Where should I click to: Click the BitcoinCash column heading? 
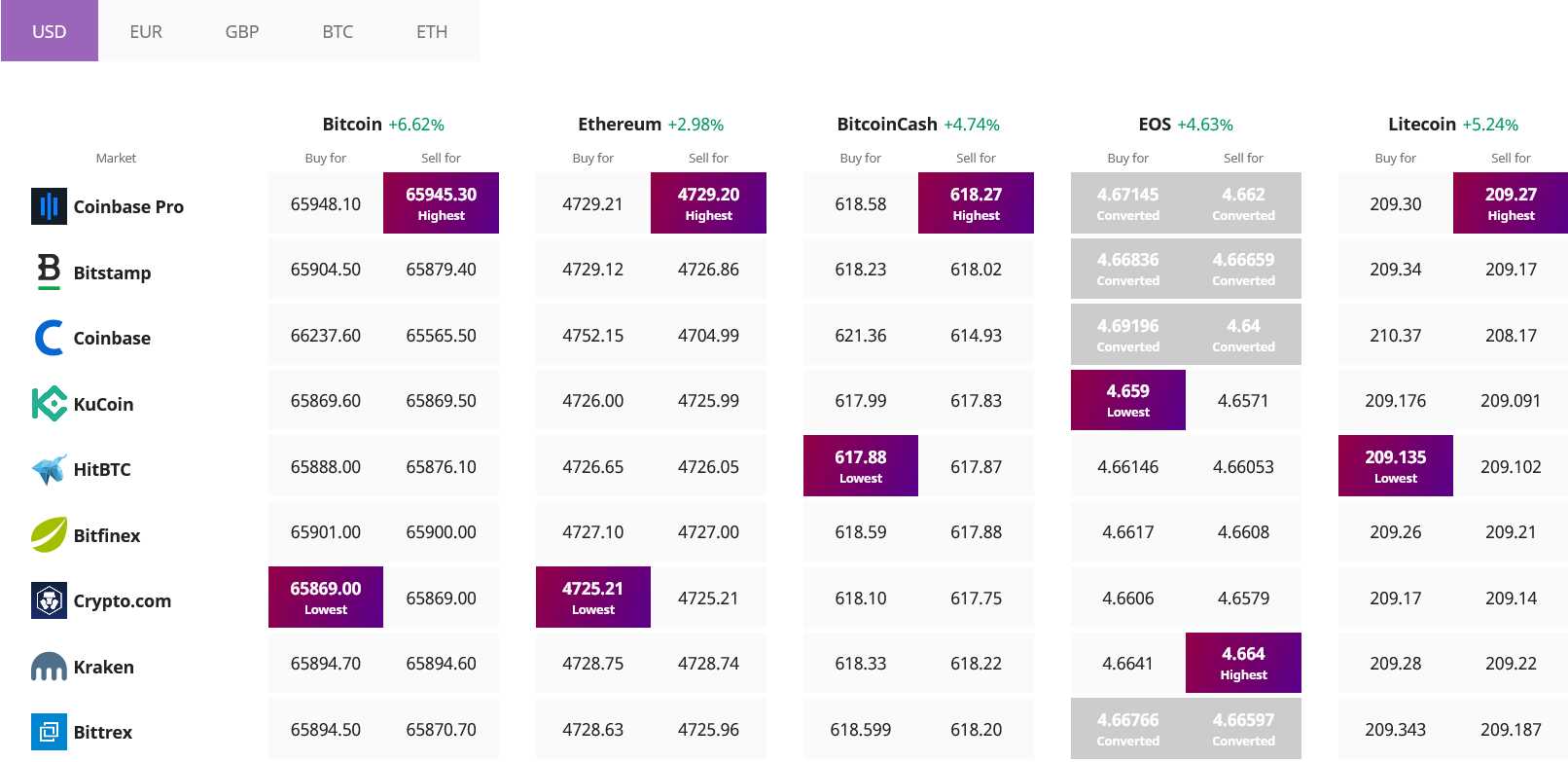887,124
